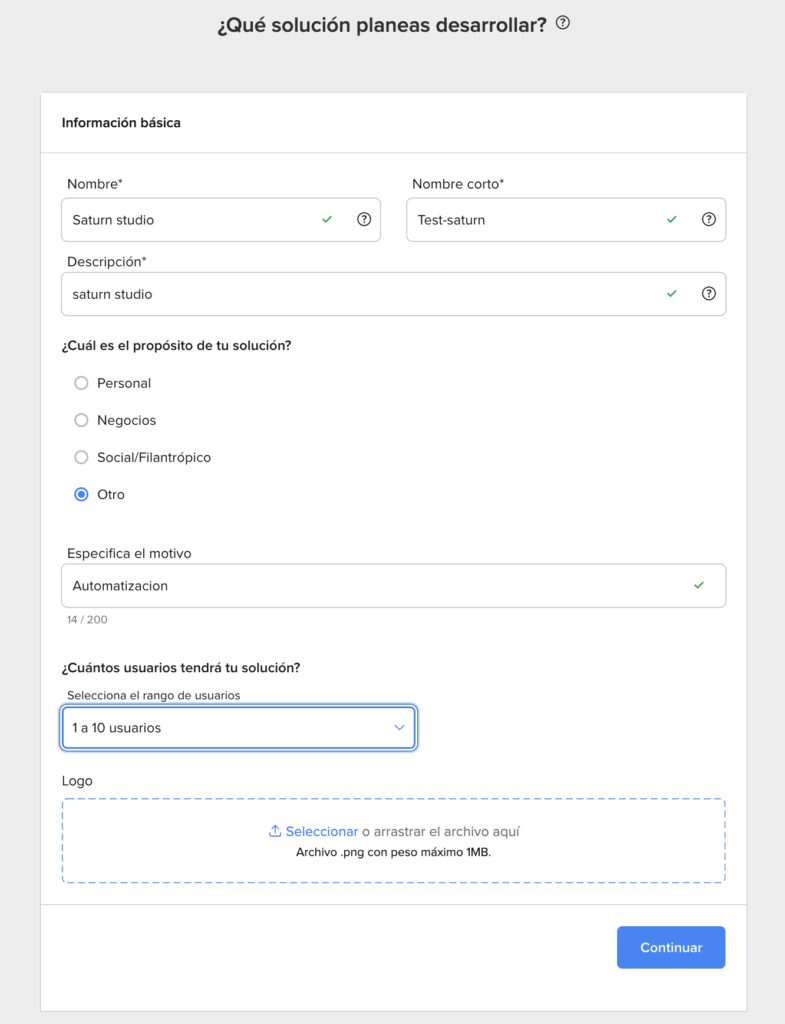
Task: Select the Personal purpose option
Action: [x=82, y=383]
